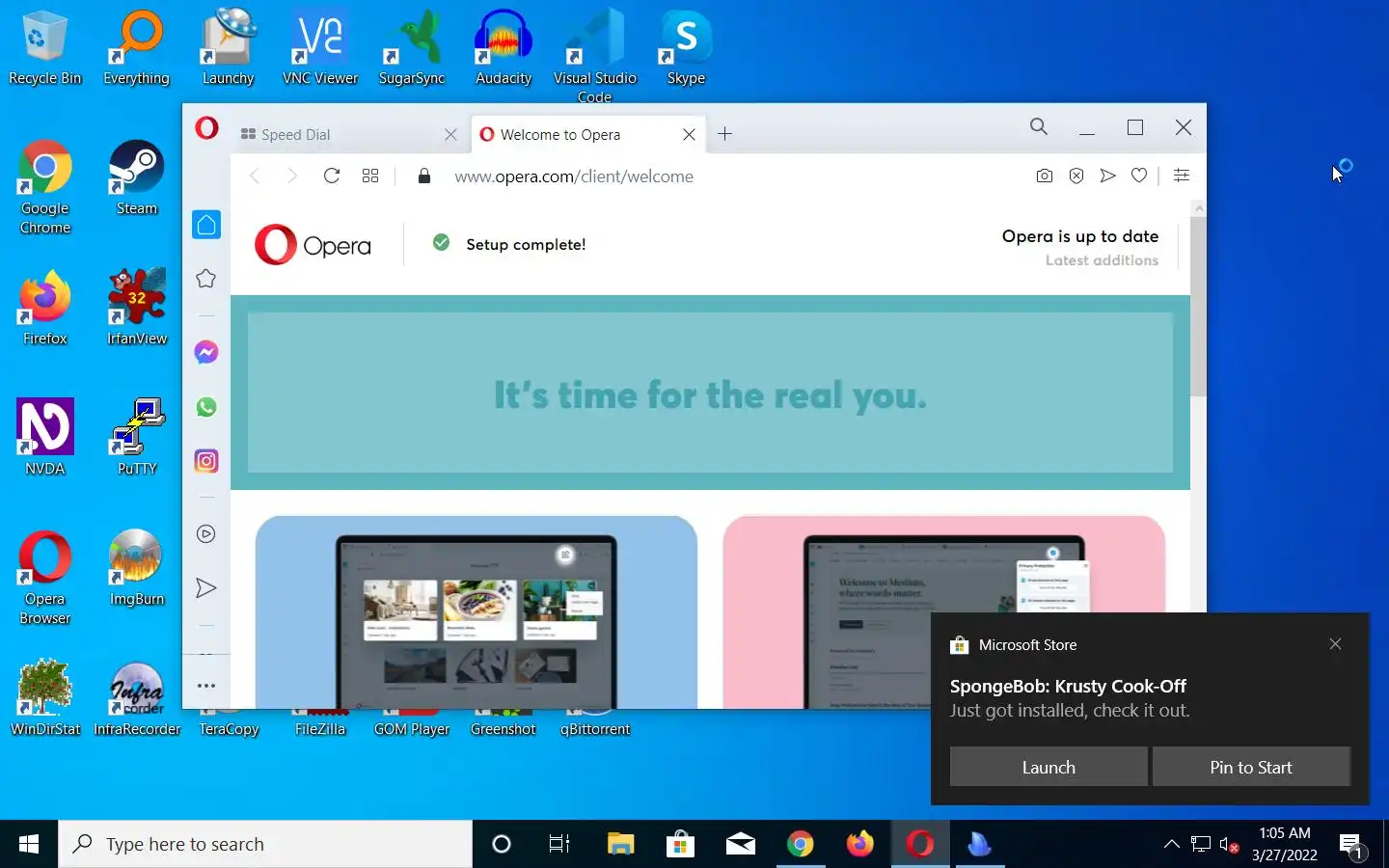
Task: Launch SpongeBob Krusty Cook-Off from notification
Action: pos(1049,767)
